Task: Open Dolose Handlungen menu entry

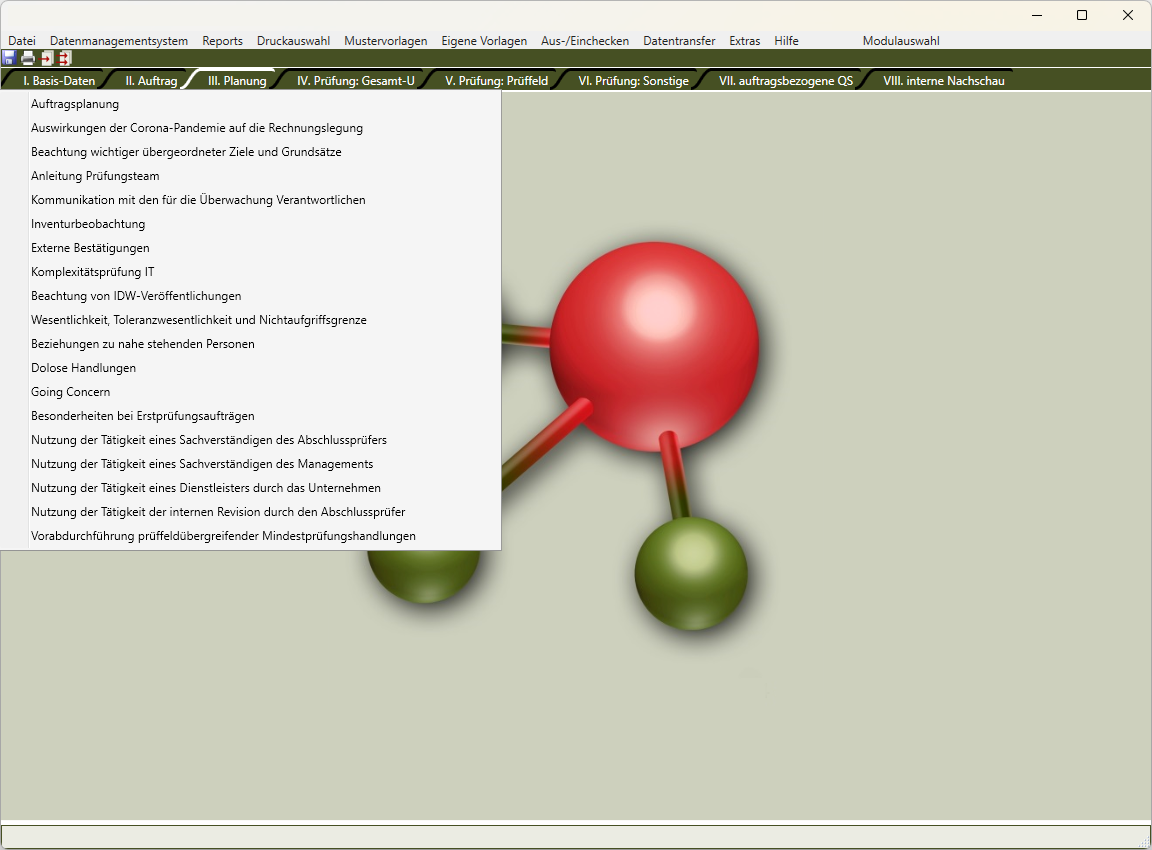Action: [84, 368]
